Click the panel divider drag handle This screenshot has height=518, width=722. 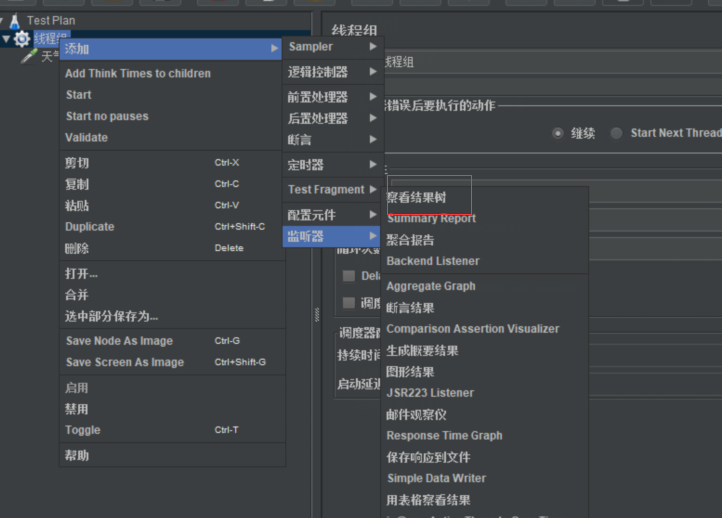pos(317,314)
